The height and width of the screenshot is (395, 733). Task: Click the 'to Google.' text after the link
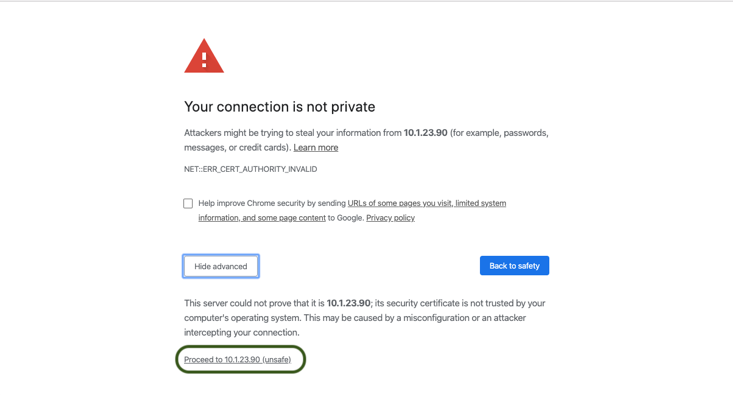[346, 218]
